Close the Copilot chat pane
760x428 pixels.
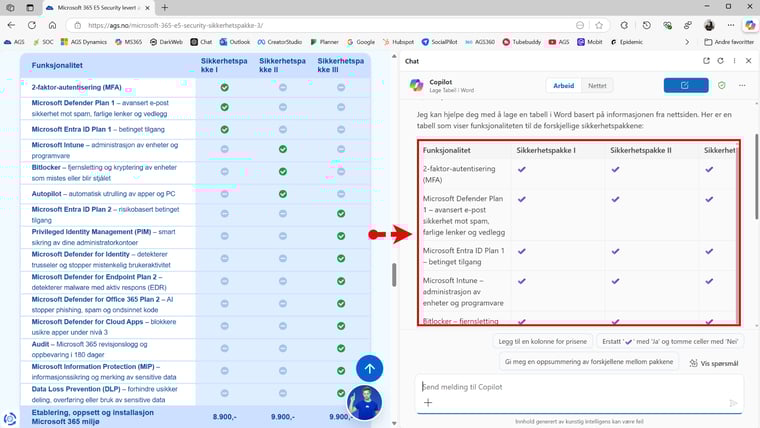(748, 61)
